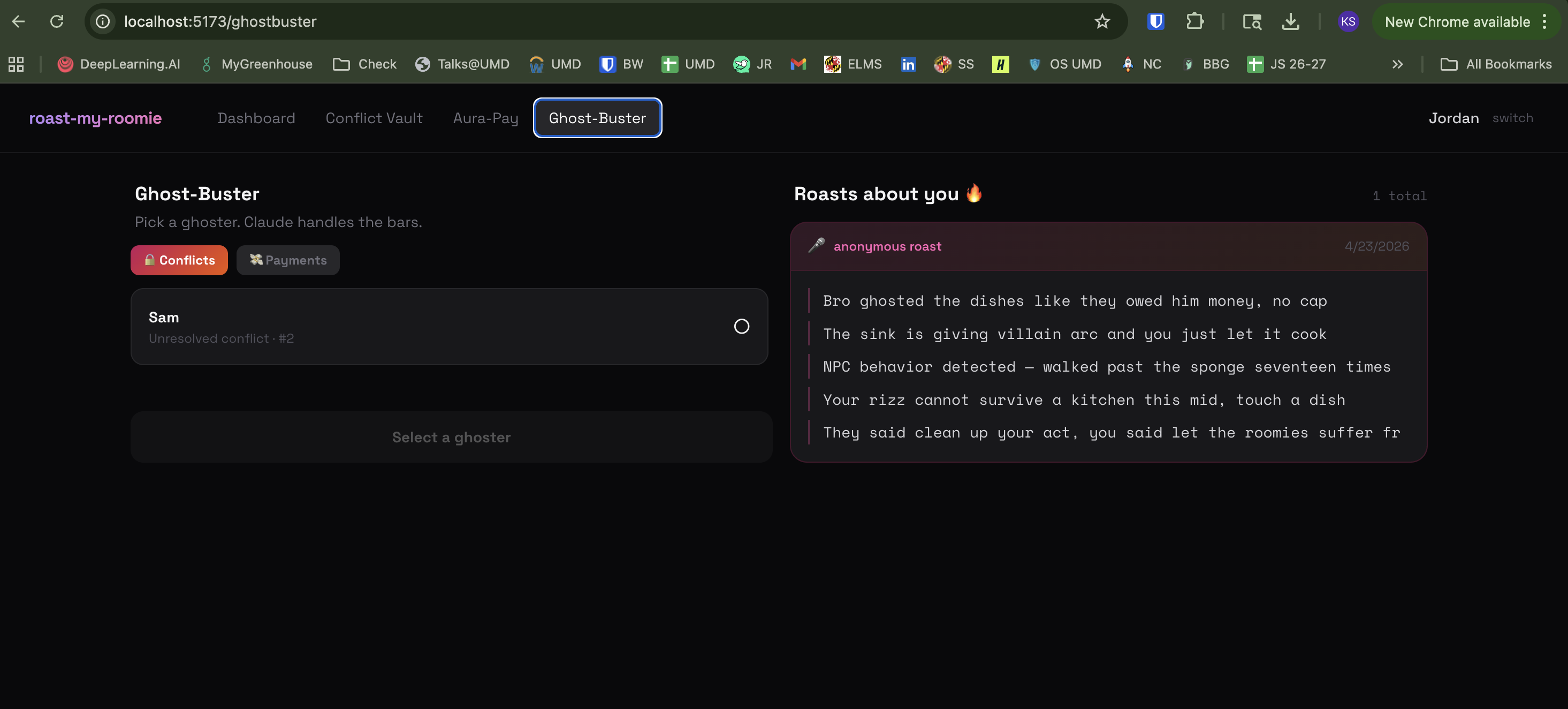Expand the hidden bookmarks chevron
This screenshot has width=1568, height=709.
click(1397, 64)
